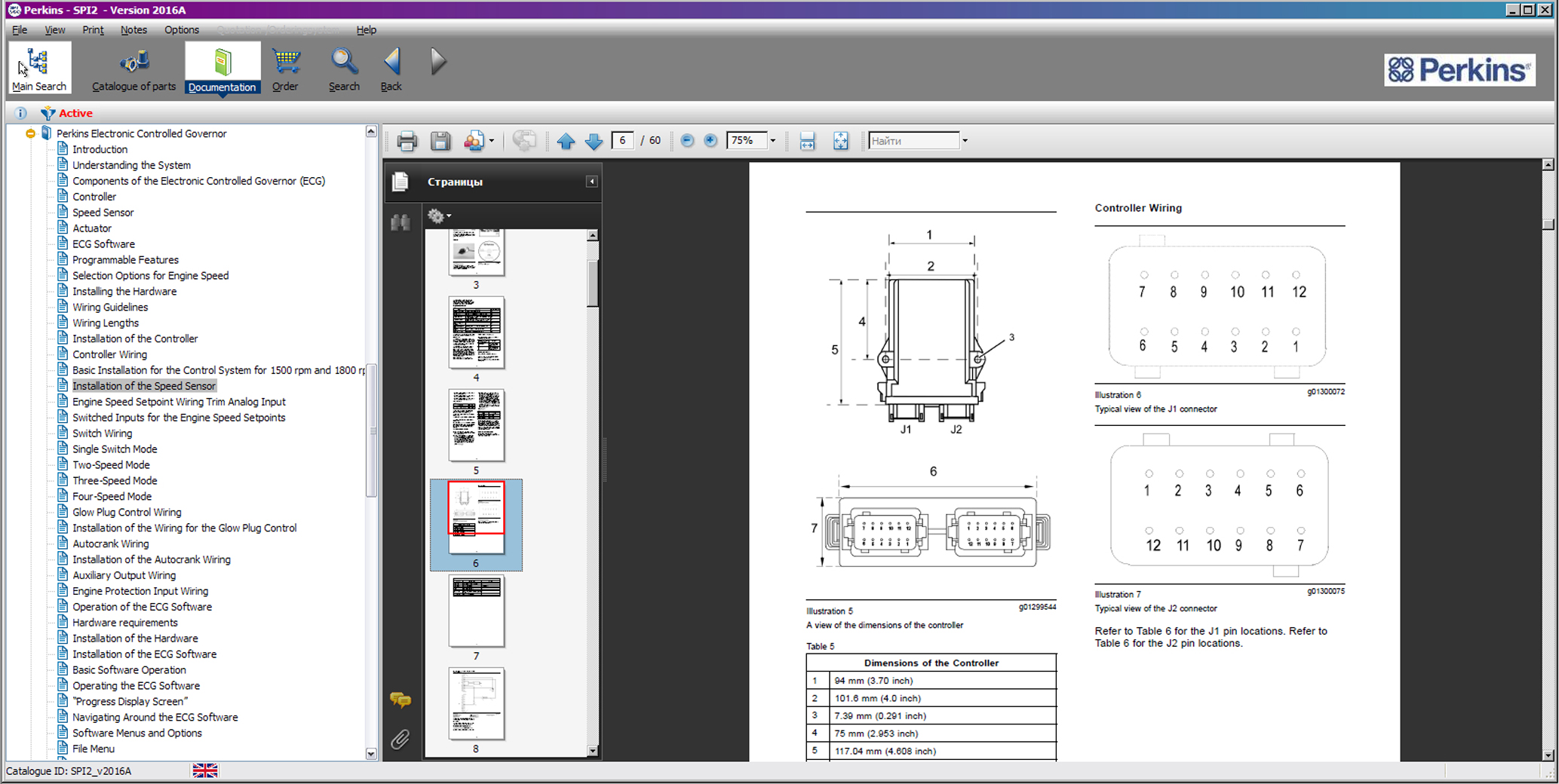Save the PDF using the floppy disk icon

point(440,141)
